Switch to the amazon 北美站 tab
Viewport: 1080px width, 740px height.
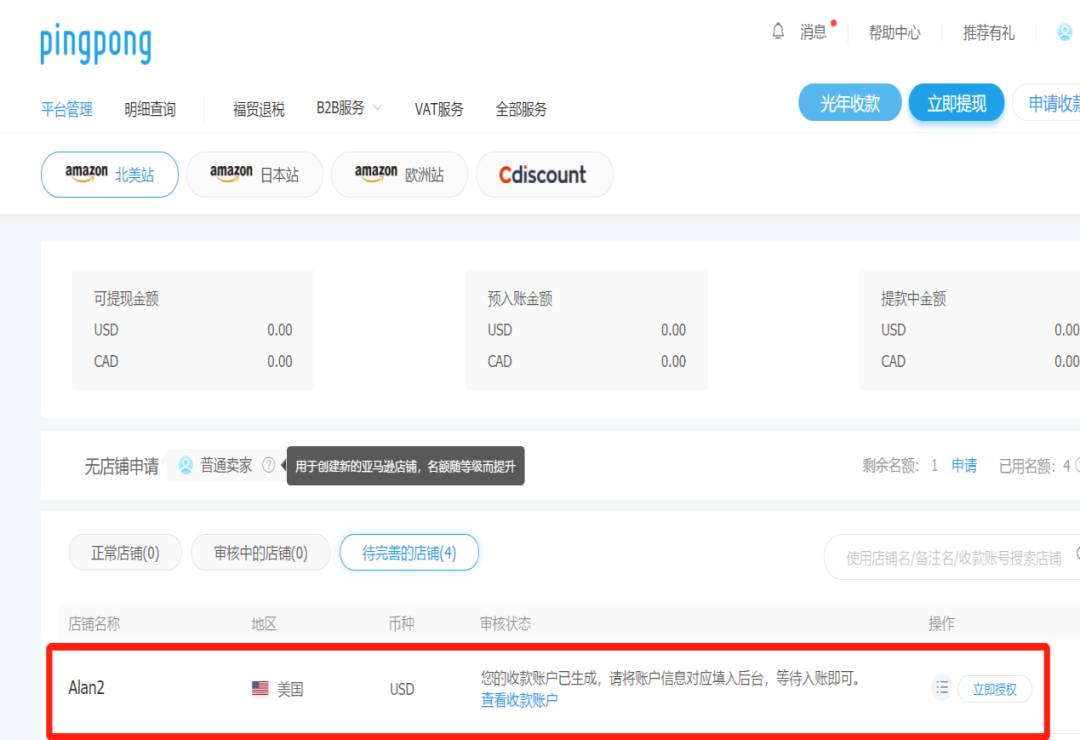[x=109, y=173]
